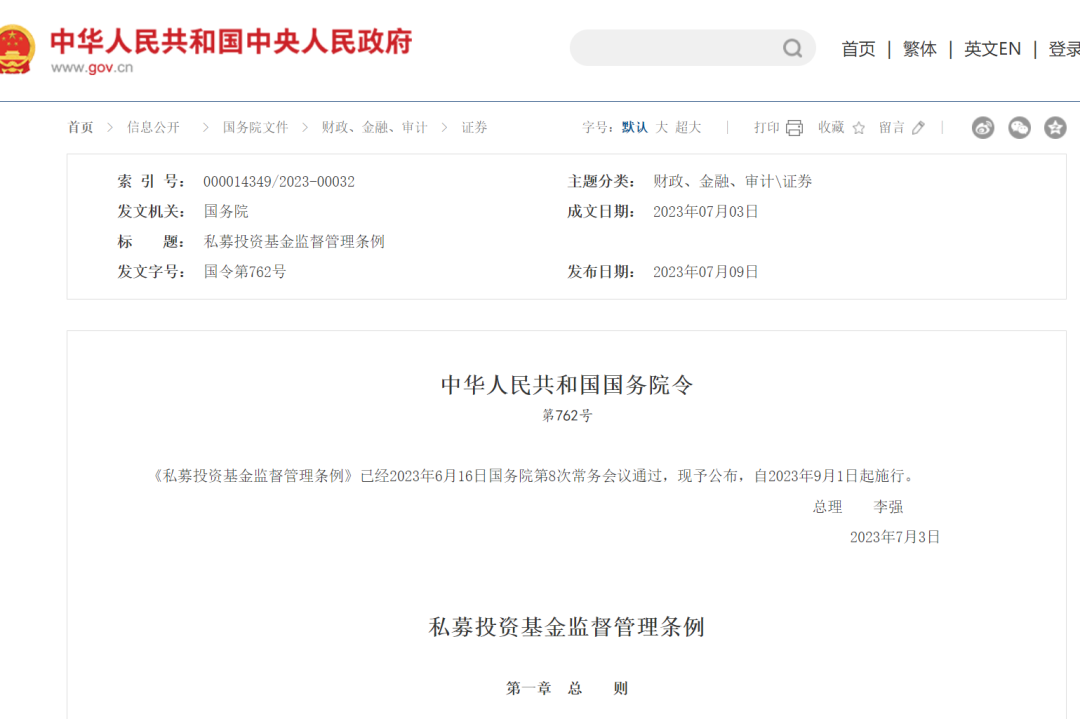Set font size to 大 (large)
Screen dimensions: 1080x719
pos(661,128)
